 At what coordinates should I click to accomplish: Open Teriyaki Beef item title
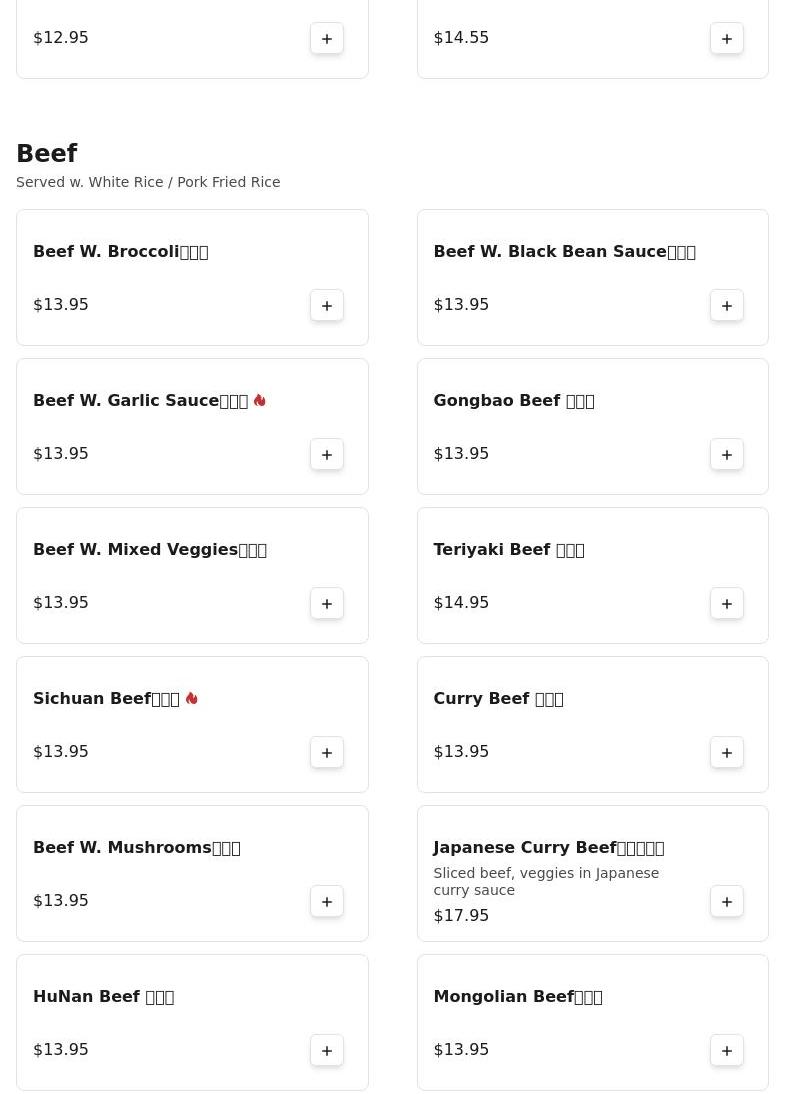508,550
